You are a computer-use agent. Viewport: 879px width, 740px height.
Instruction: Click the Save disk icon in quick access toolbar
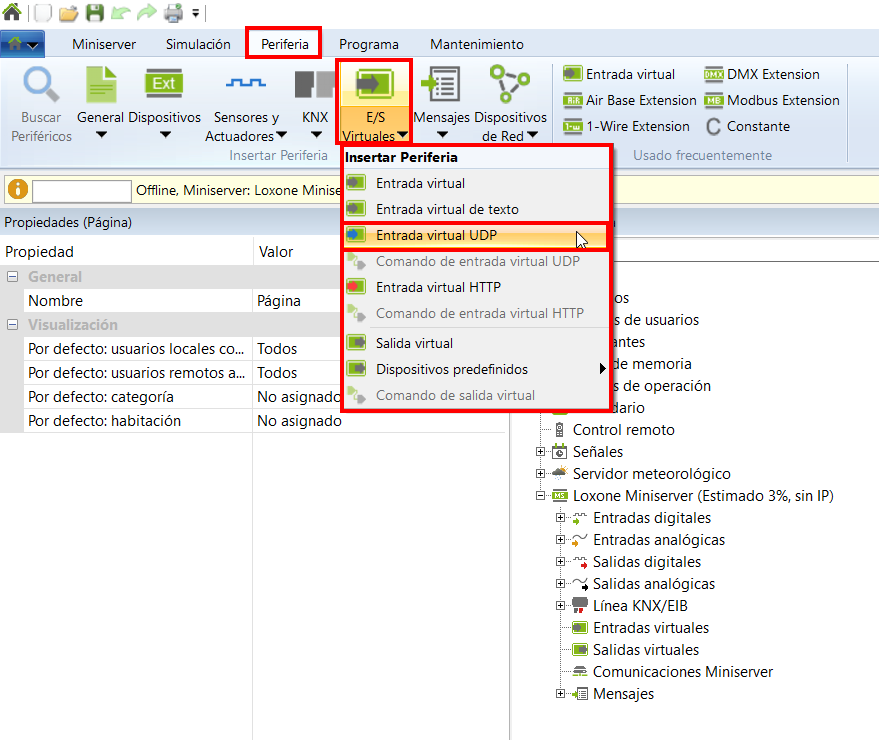pos(94,13)
